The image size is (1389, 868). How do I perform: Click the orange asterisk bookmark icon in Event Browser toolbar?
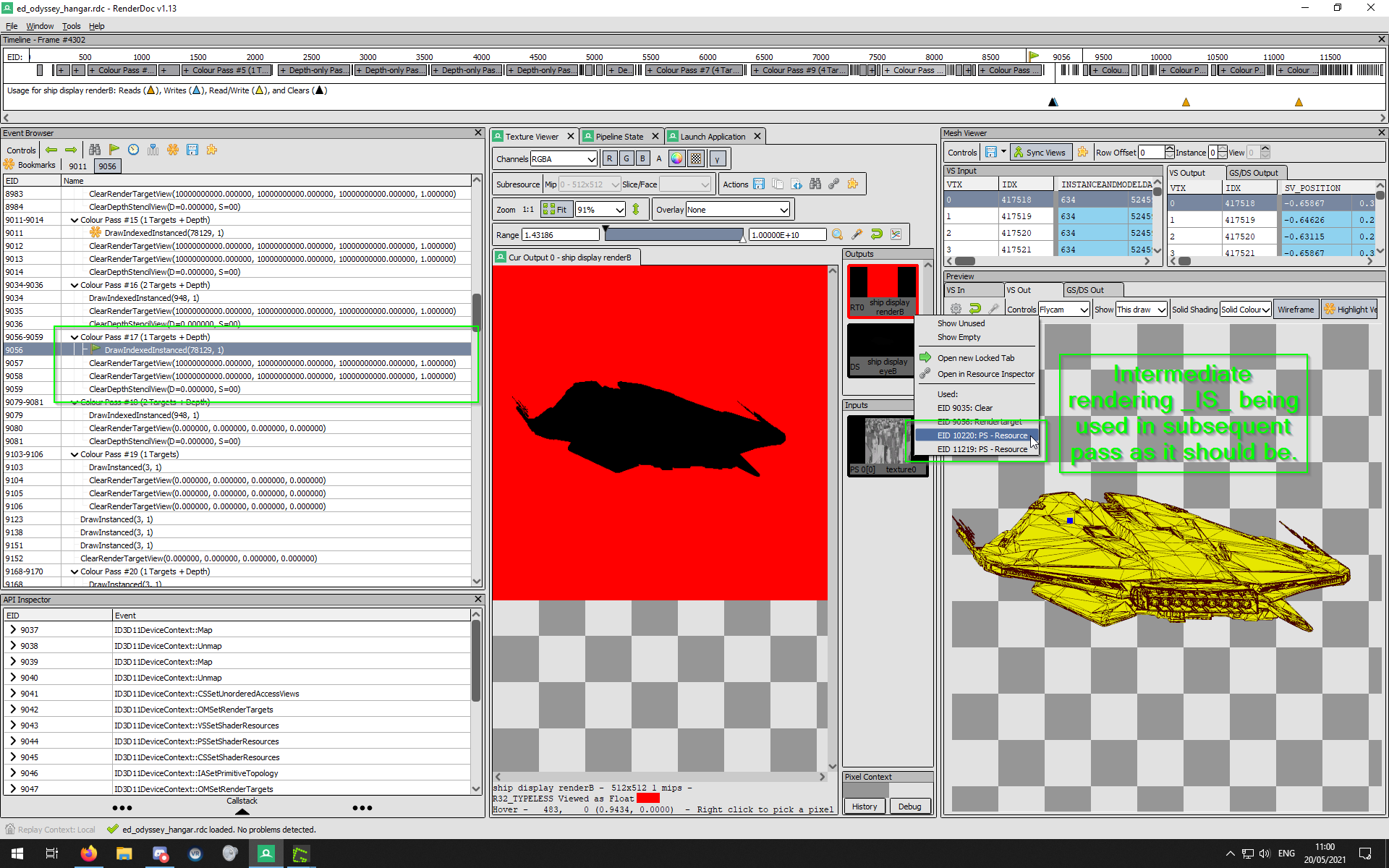[x=173, y=150]
